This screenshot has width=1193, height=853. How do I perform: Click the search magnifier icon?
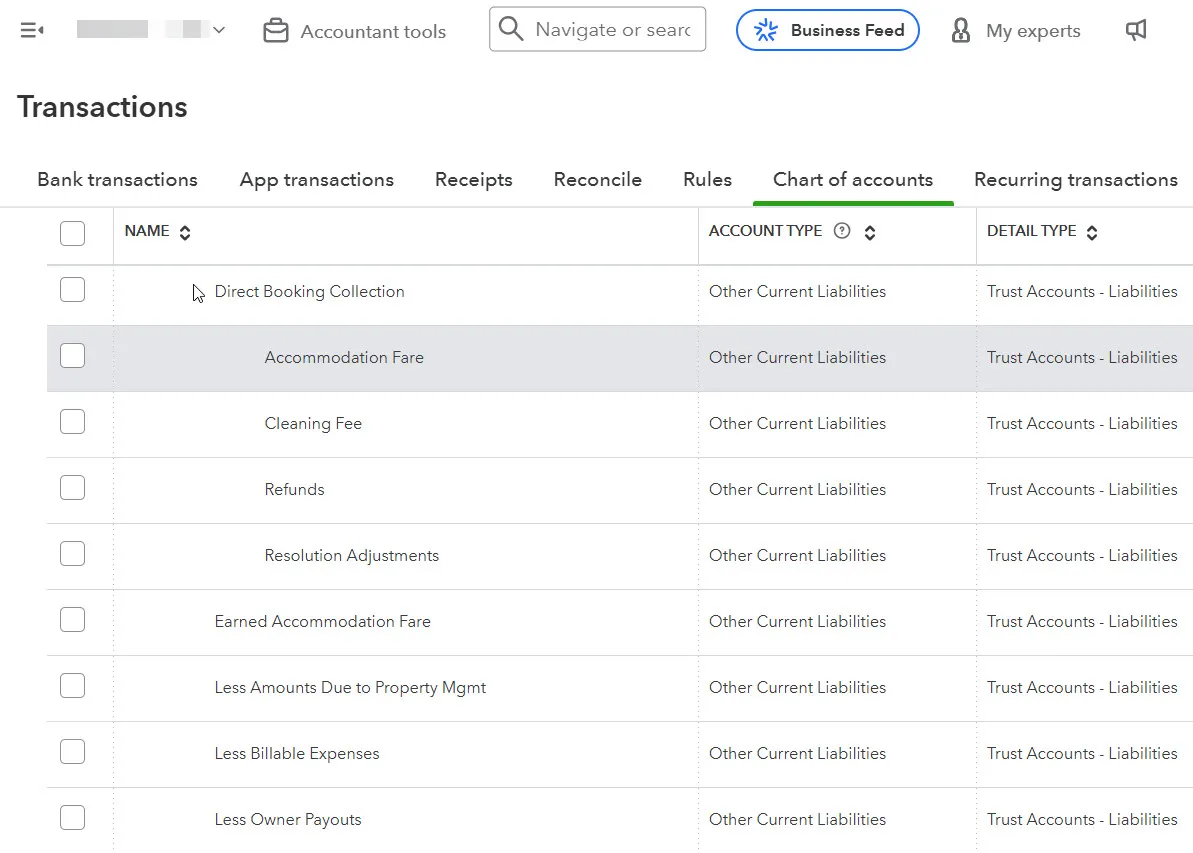511,30
